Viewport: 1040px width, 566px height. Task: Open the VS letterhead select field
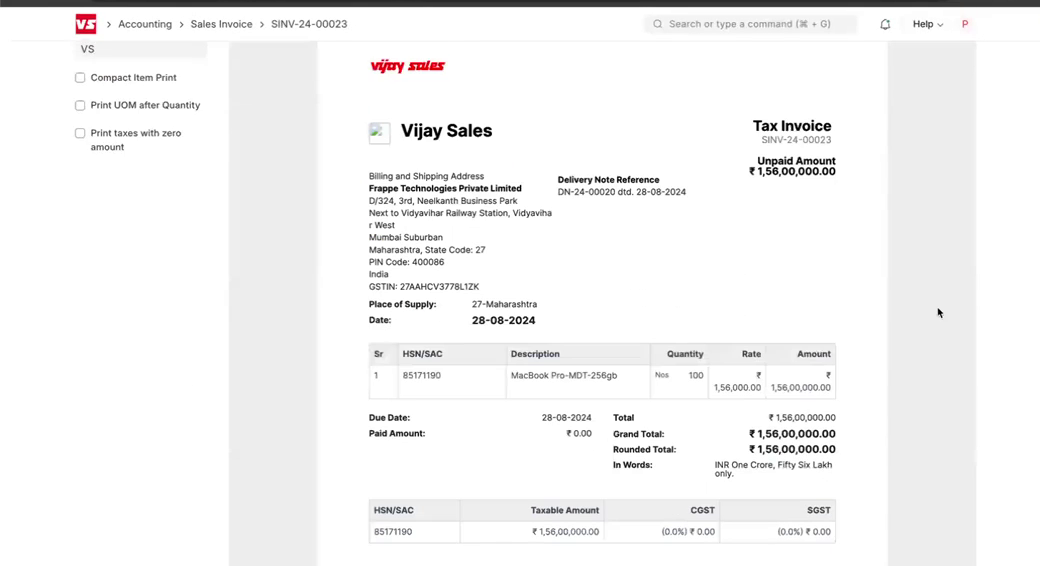tap(141, 49)
